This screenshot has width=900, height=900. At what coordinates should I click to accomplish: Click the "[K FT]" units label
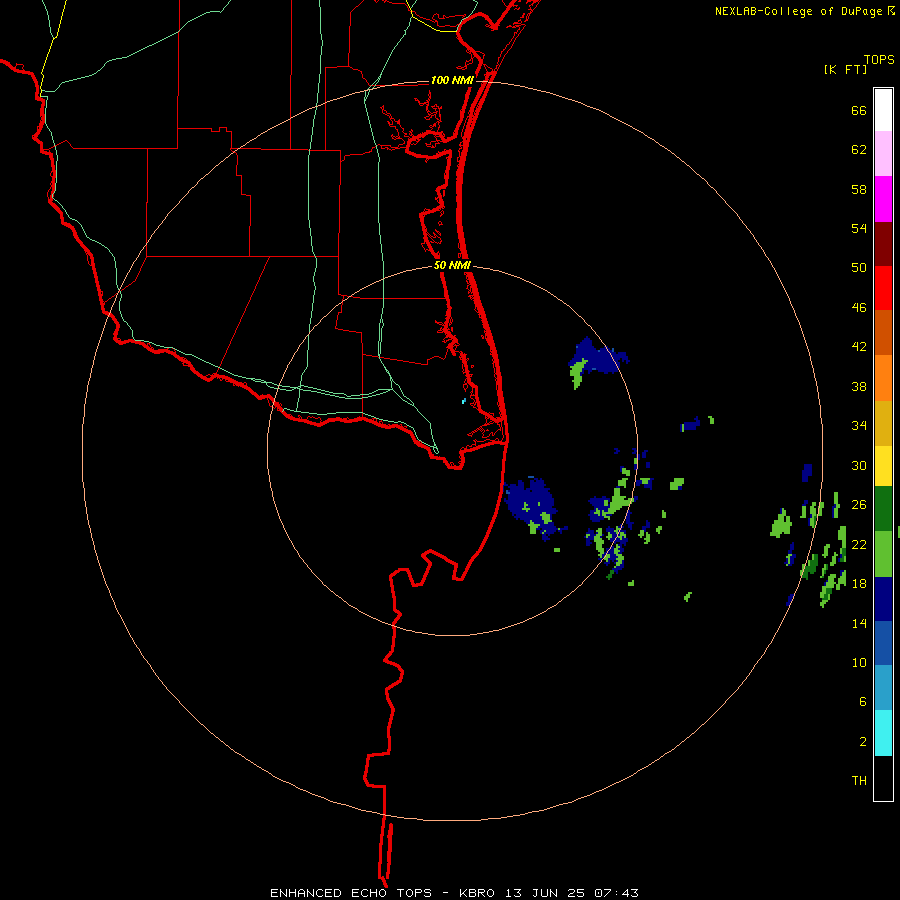pos(845,69)
